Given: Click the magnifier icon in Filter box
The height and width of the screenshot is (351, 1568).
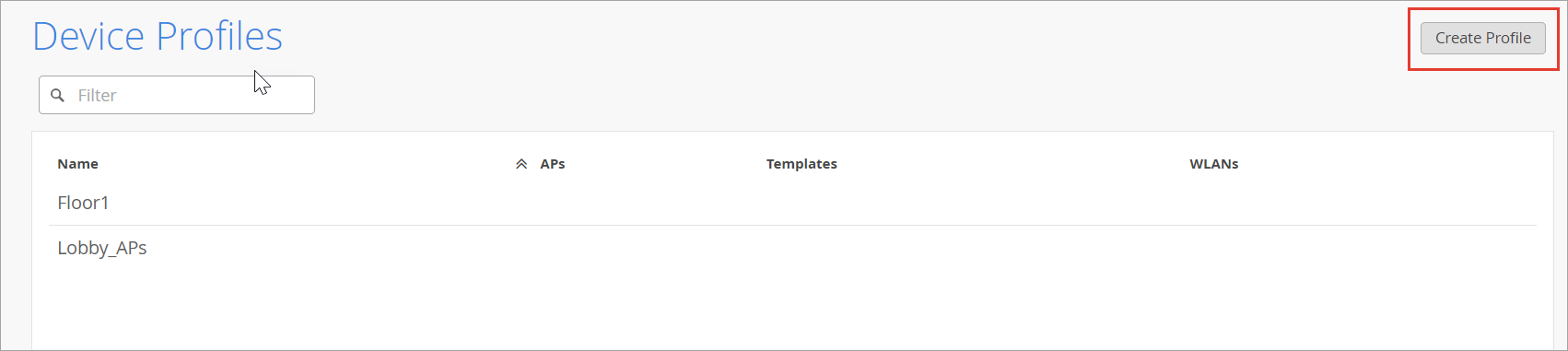Looking at the screenshot, I should click(57, 95).
